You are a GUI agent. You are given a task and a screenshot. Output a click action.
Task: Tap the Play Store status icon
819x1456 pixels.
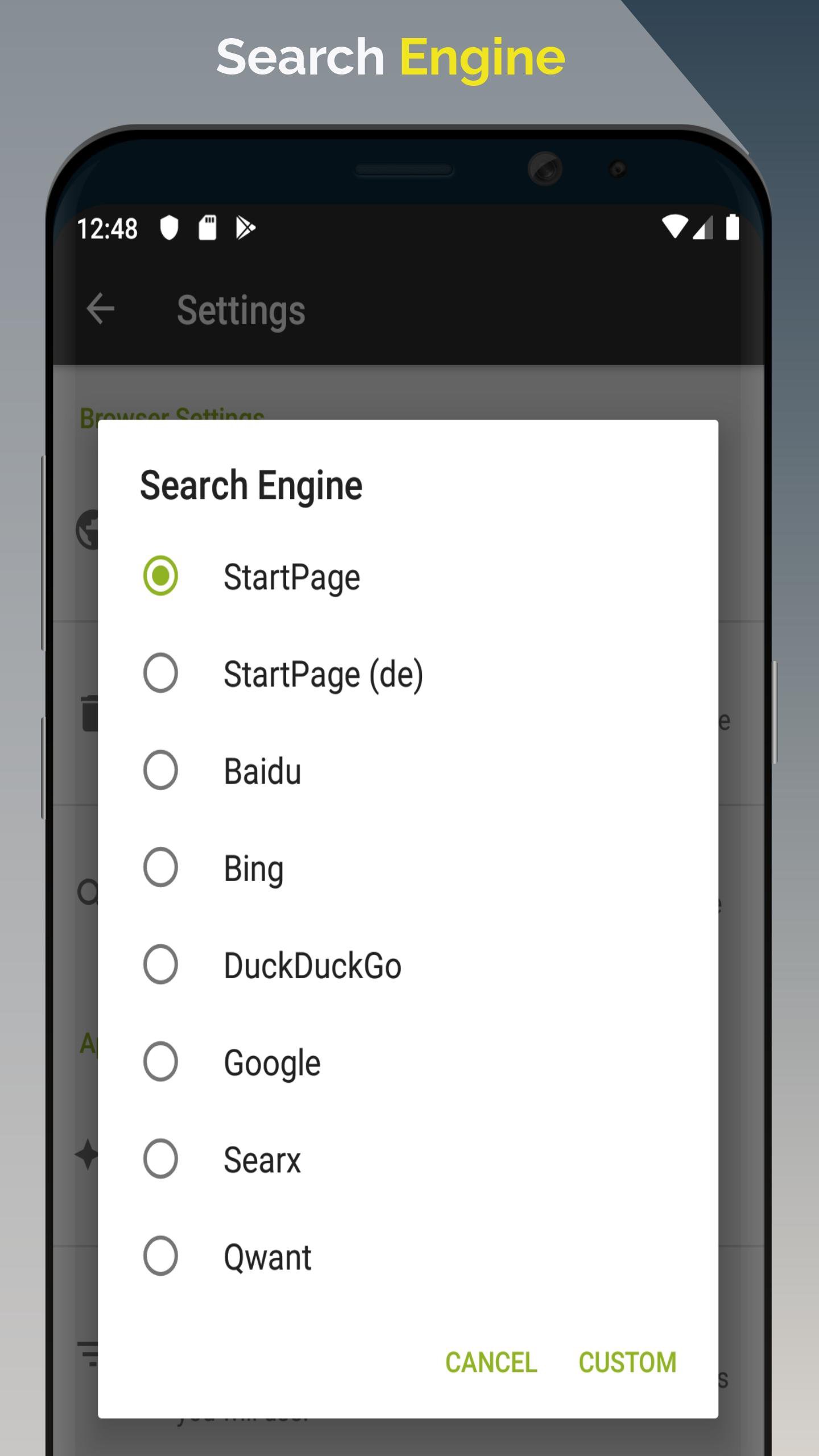click(246, 228)
